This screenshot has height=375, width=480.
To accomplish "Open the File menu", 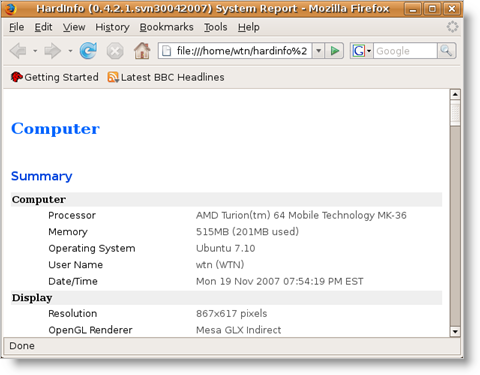I will pos(16,27).
